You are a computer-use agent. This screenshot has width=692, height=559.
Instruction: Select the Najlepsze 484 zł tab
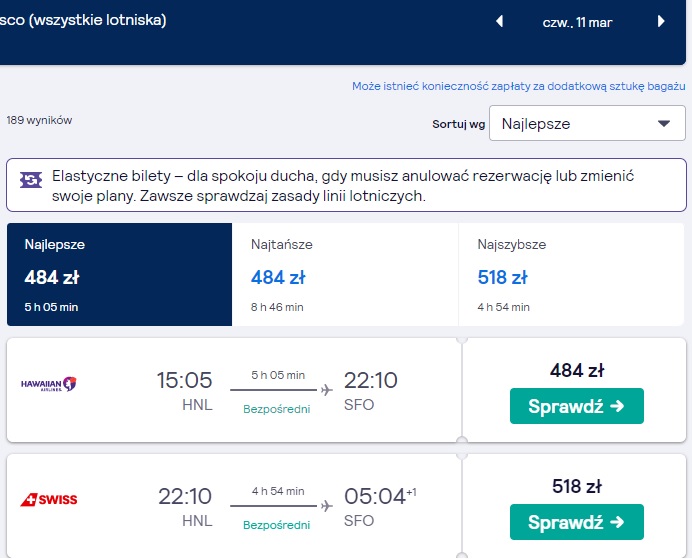tap(119, 274)
